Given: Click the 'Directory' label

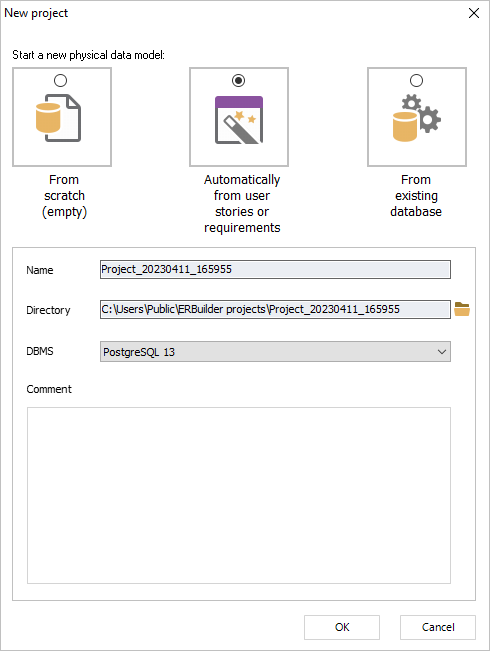Looking at the screenshot, I should 48,310.
